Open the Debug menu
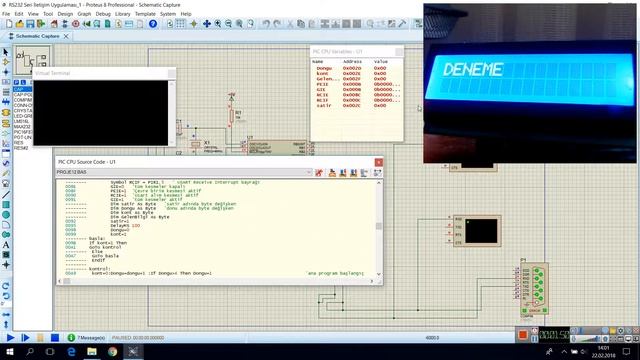Image resolution: width=640 pixels, height=360 pixels. 103,14
